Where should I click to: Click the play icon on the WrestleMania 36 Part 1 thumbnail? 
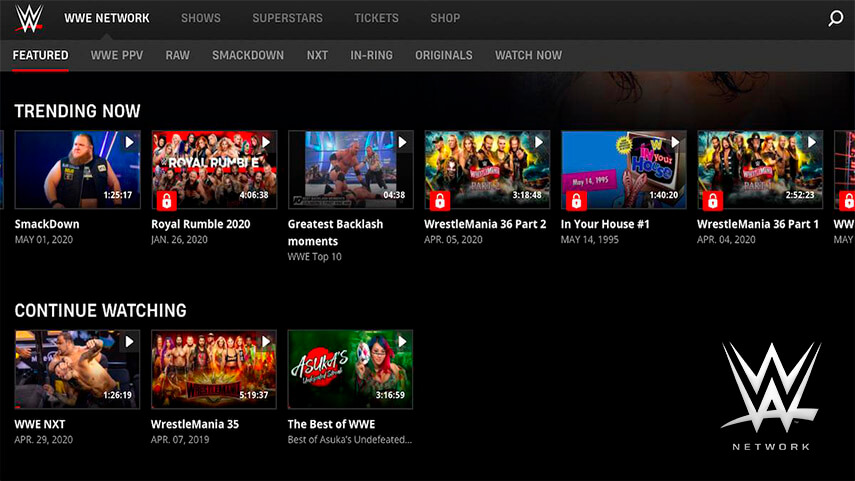click(x=812, y=142)
